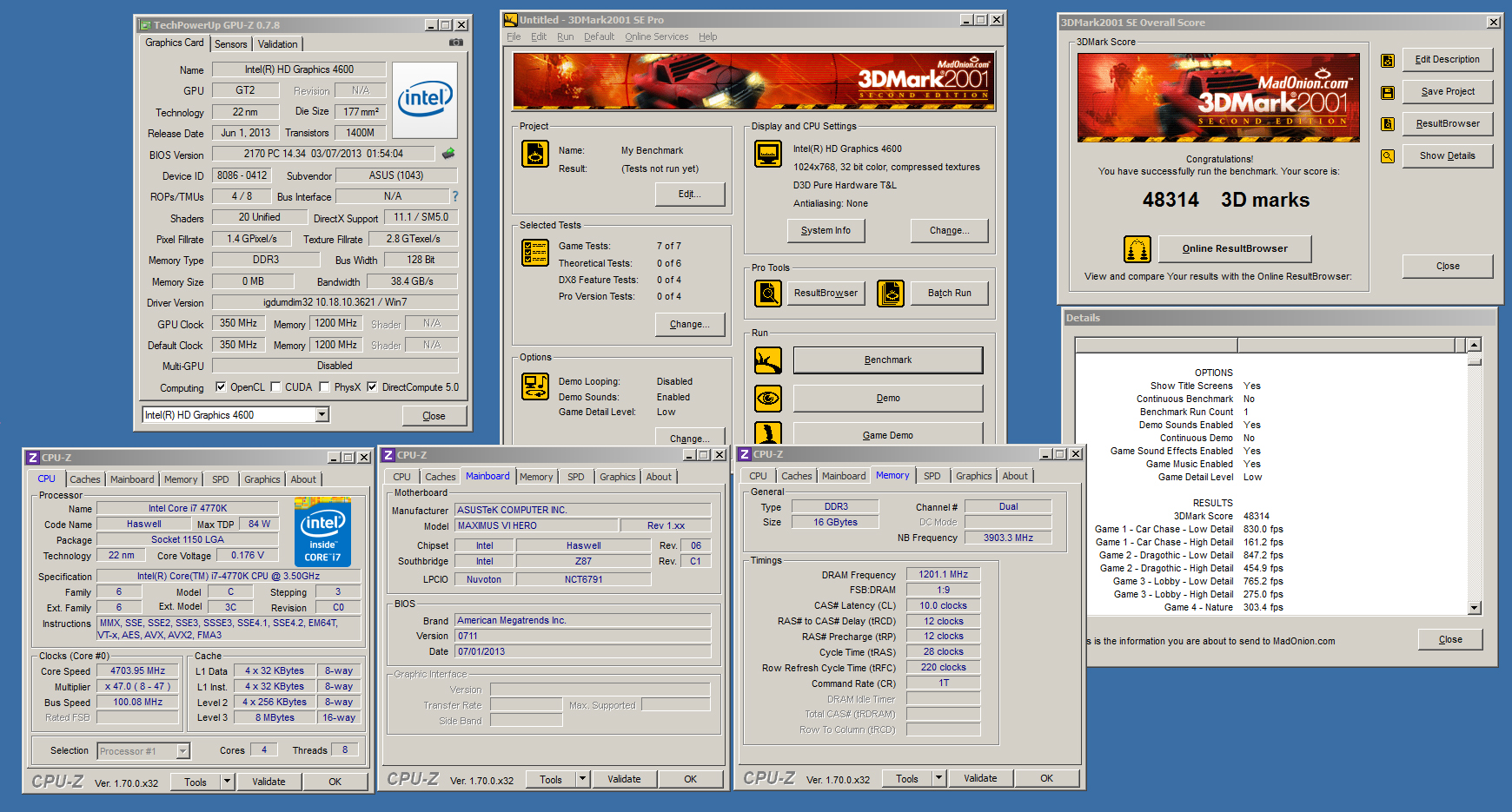Click the Game Demo icon
The height and width of the screenshot is (812, 1512).
point(768,433)
